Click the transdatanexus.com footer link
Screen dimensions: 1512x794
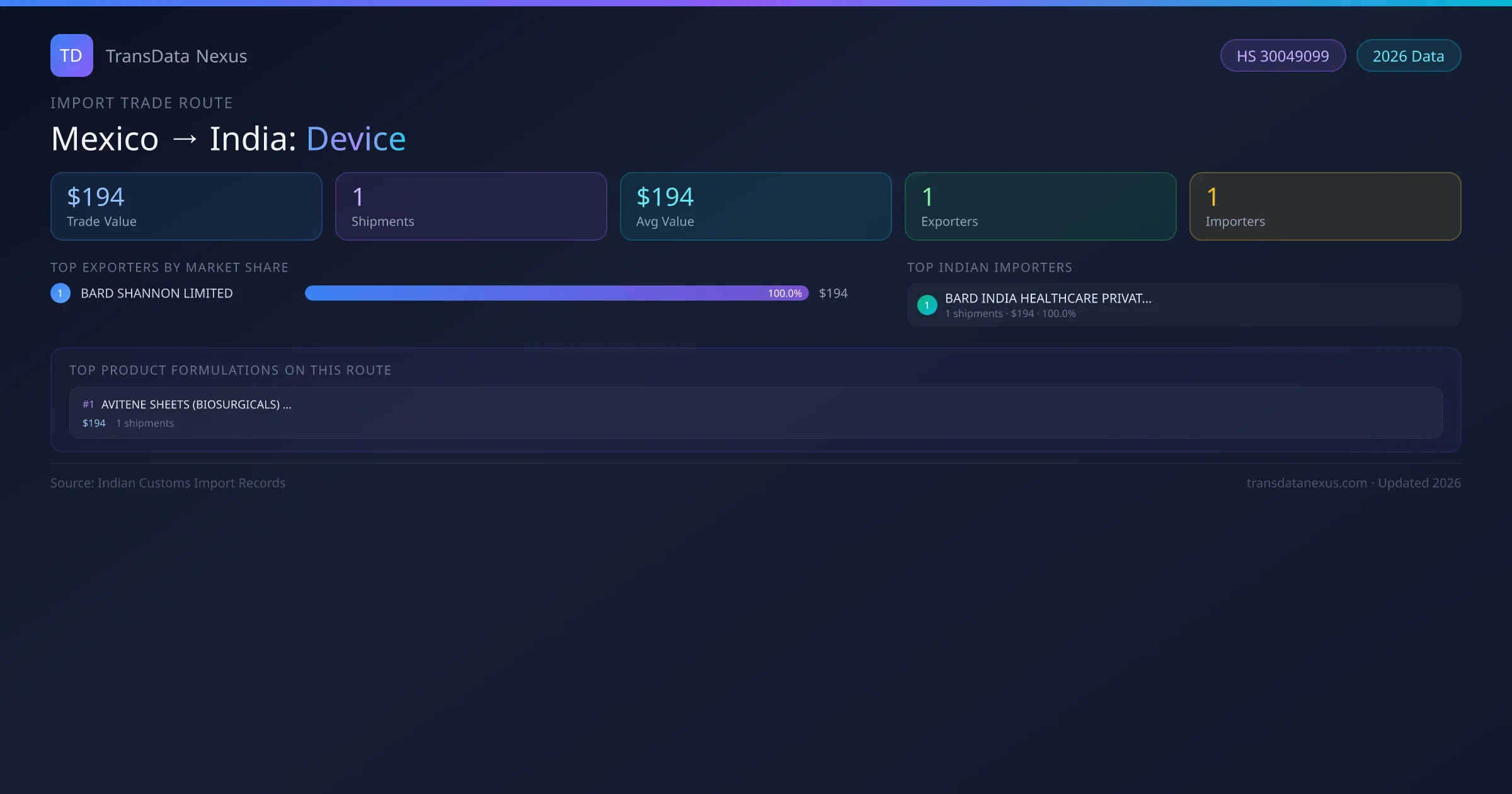coord(1306,483)
